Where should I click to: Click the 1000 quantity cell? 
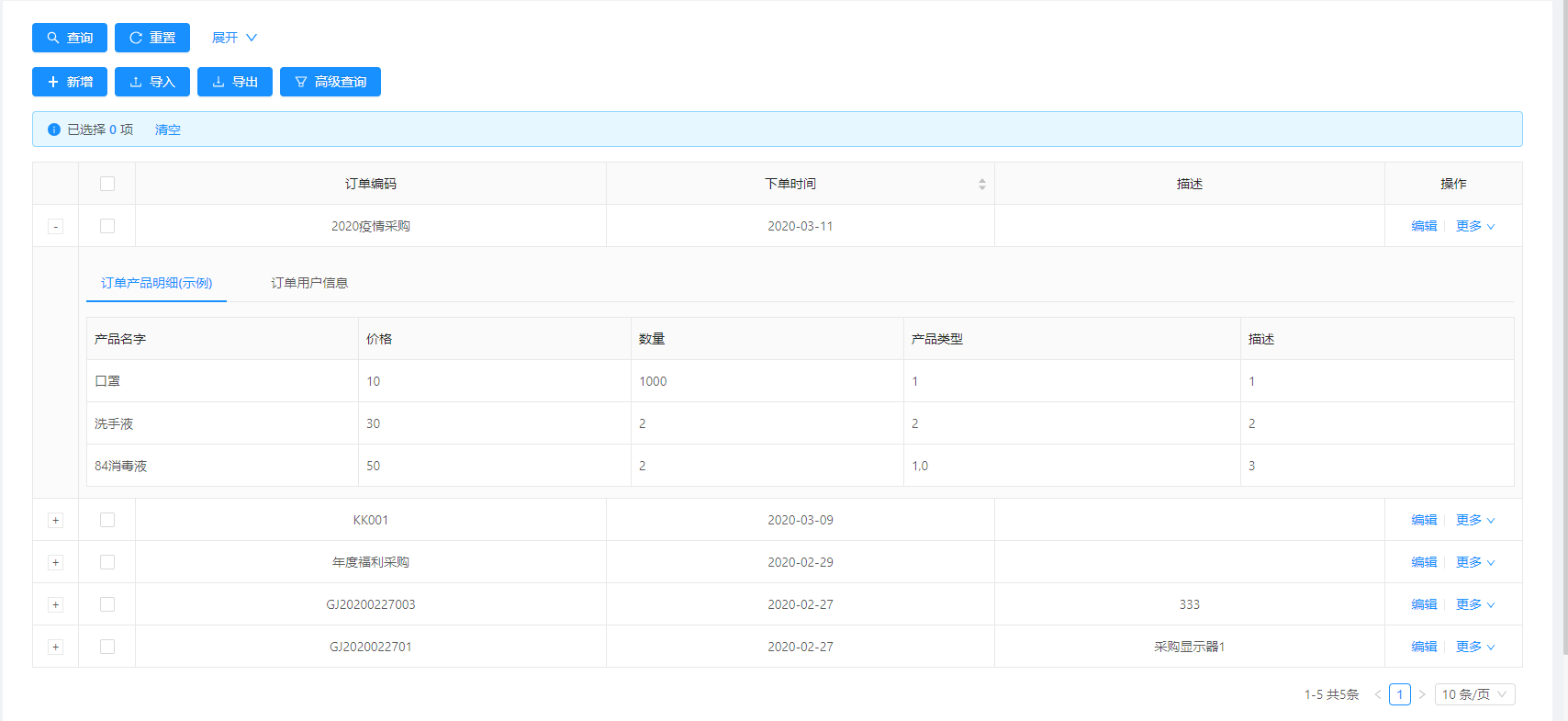pyautogui.click(x=767, y=381)
